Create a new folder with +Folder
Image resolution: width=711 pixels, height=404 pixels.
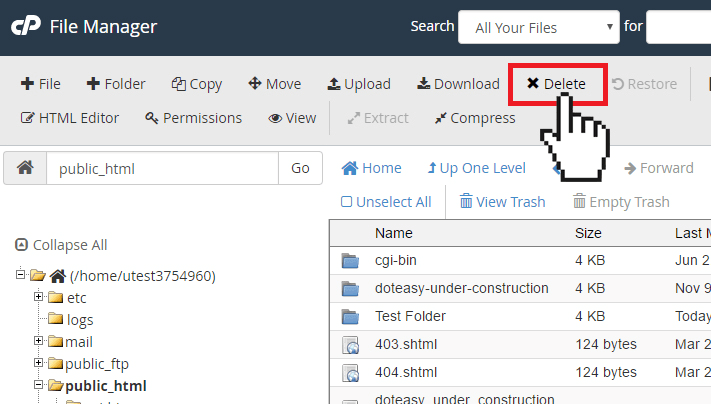click(x=116, y=84)
